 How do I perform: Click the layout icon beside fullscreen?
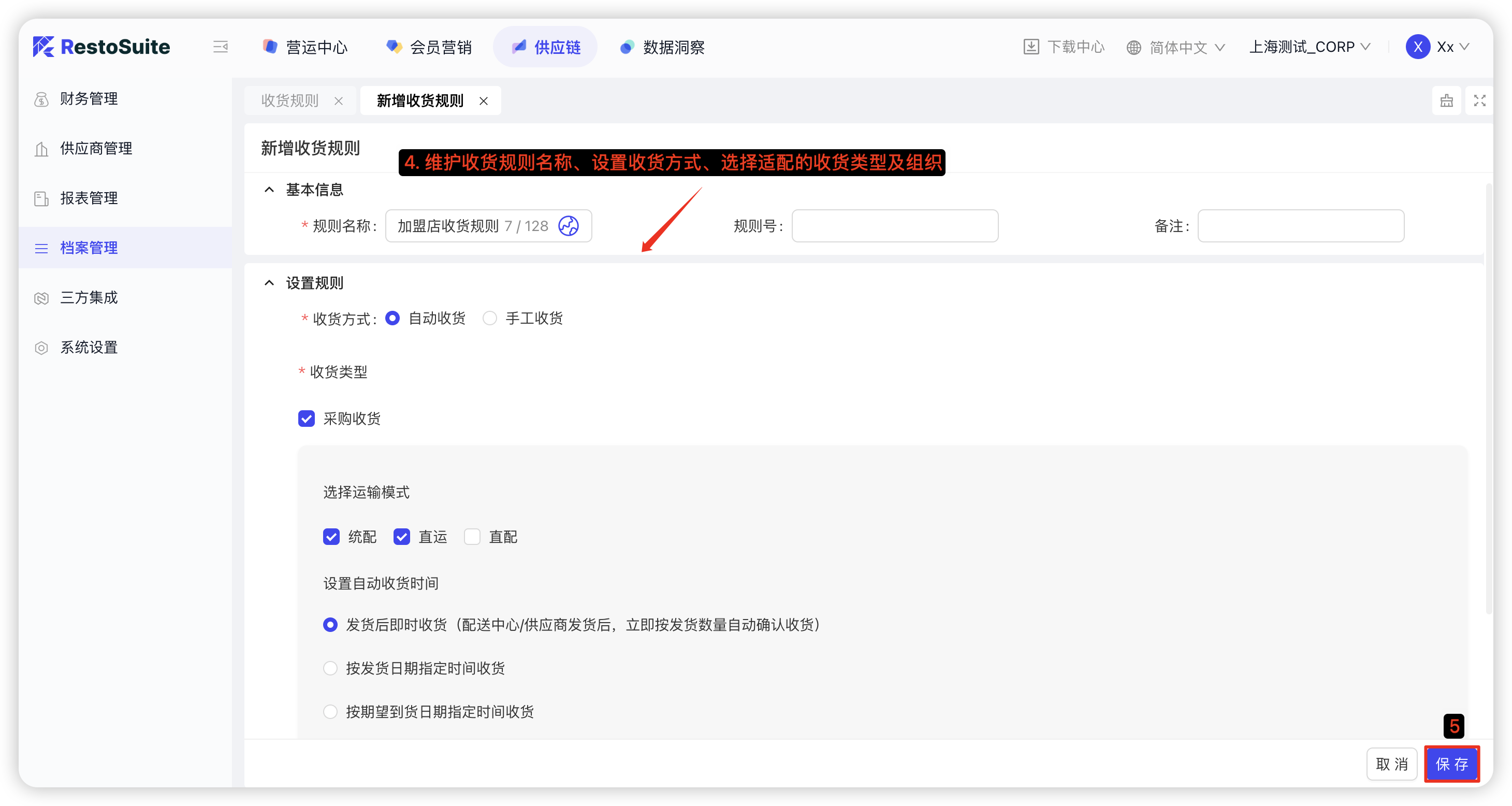[x=1446, y=101]
